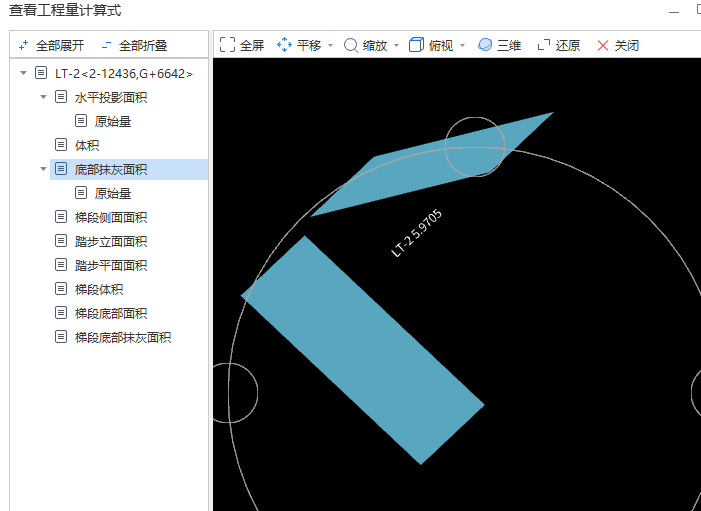This screenshot has height=511, width=701.
Task: Click the 全屏 fullscreen icon
Action: pyautogui.click(x=227, y=45)
